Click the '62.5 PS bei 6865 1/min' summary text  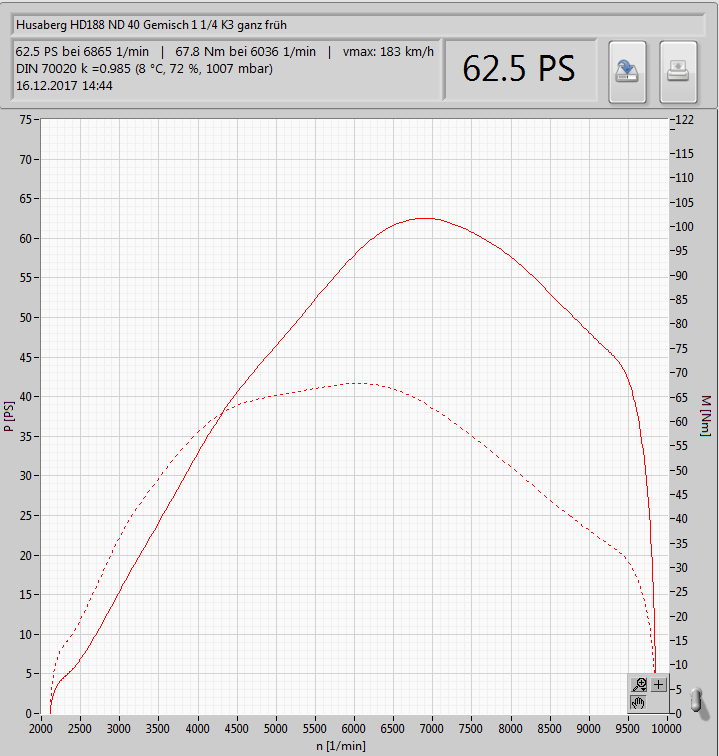(81, 51)
